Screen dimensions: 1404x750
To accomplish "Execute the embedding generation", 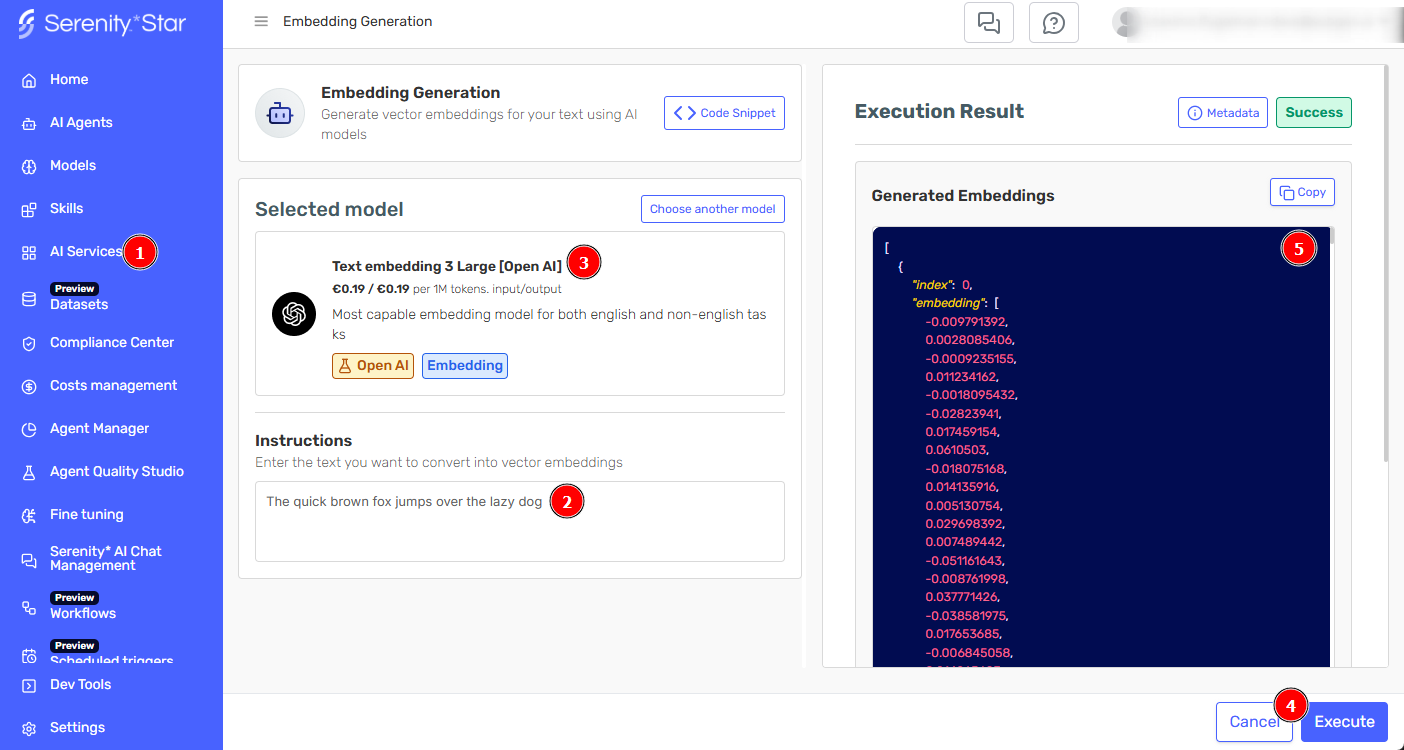I will (1344, 721).
